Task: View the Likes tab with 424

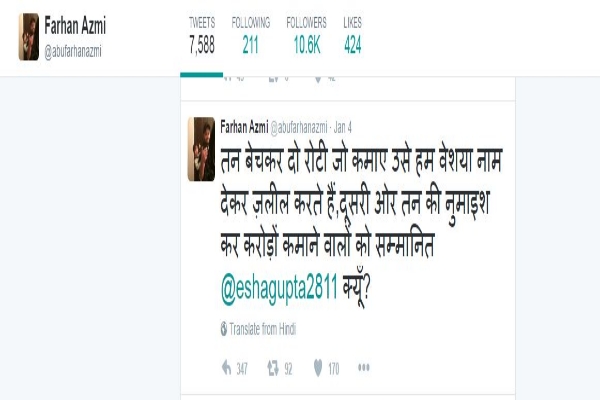Action: (352, 36)
